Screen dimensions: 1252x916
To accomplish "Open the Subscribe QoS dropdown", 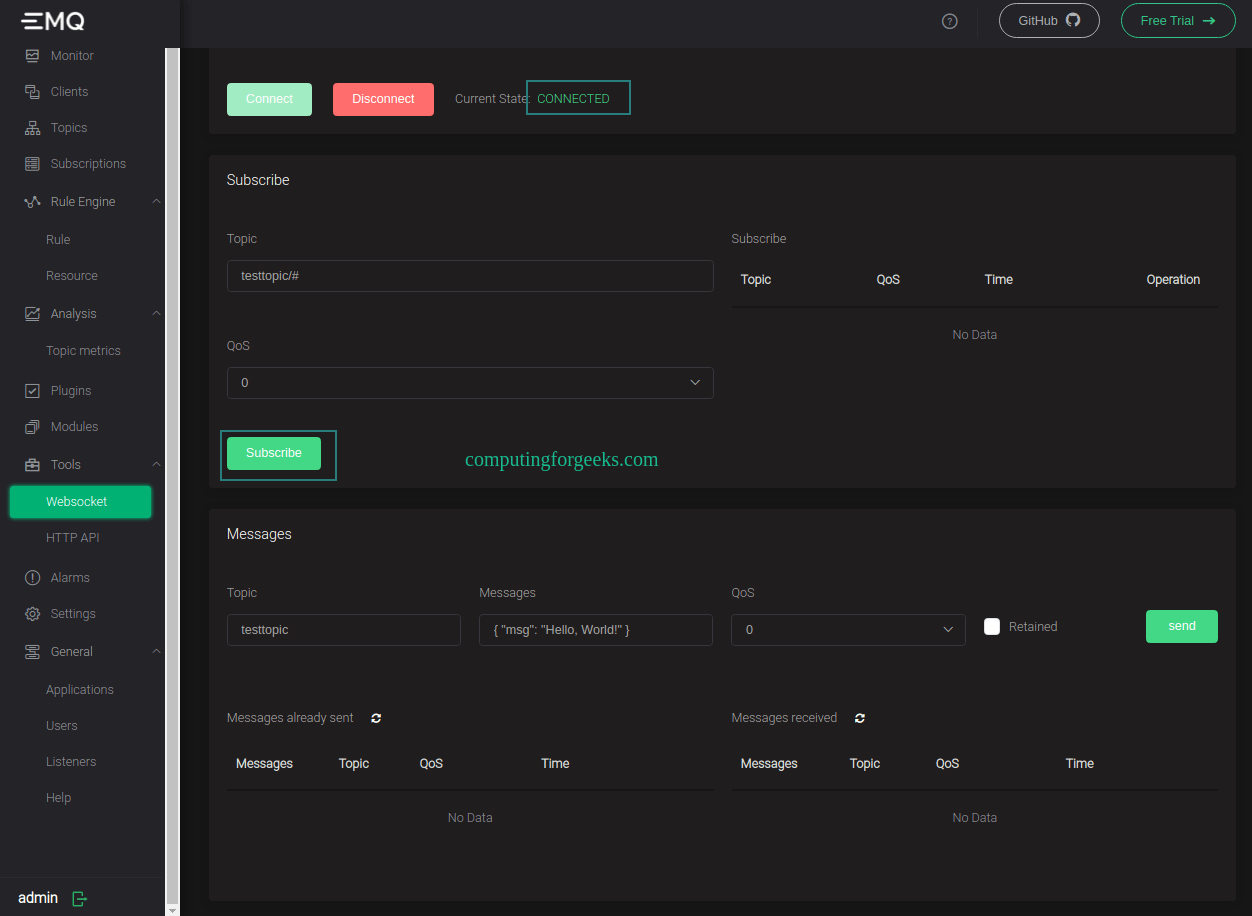I will pos(470,383).
